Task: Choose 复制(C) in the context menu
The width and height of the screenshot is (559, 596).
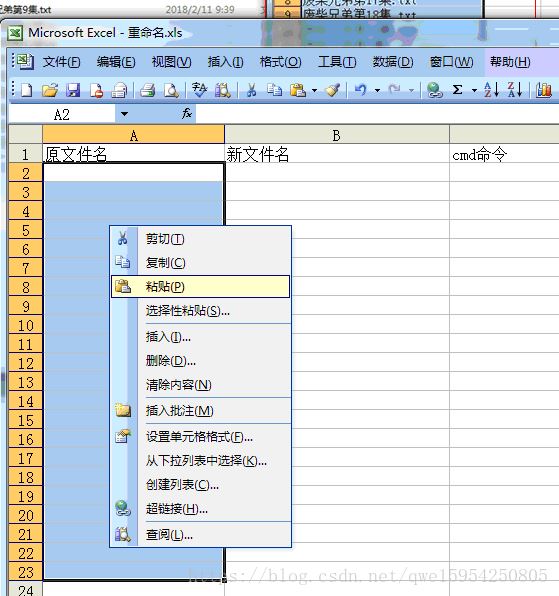Action: [201, 263]
